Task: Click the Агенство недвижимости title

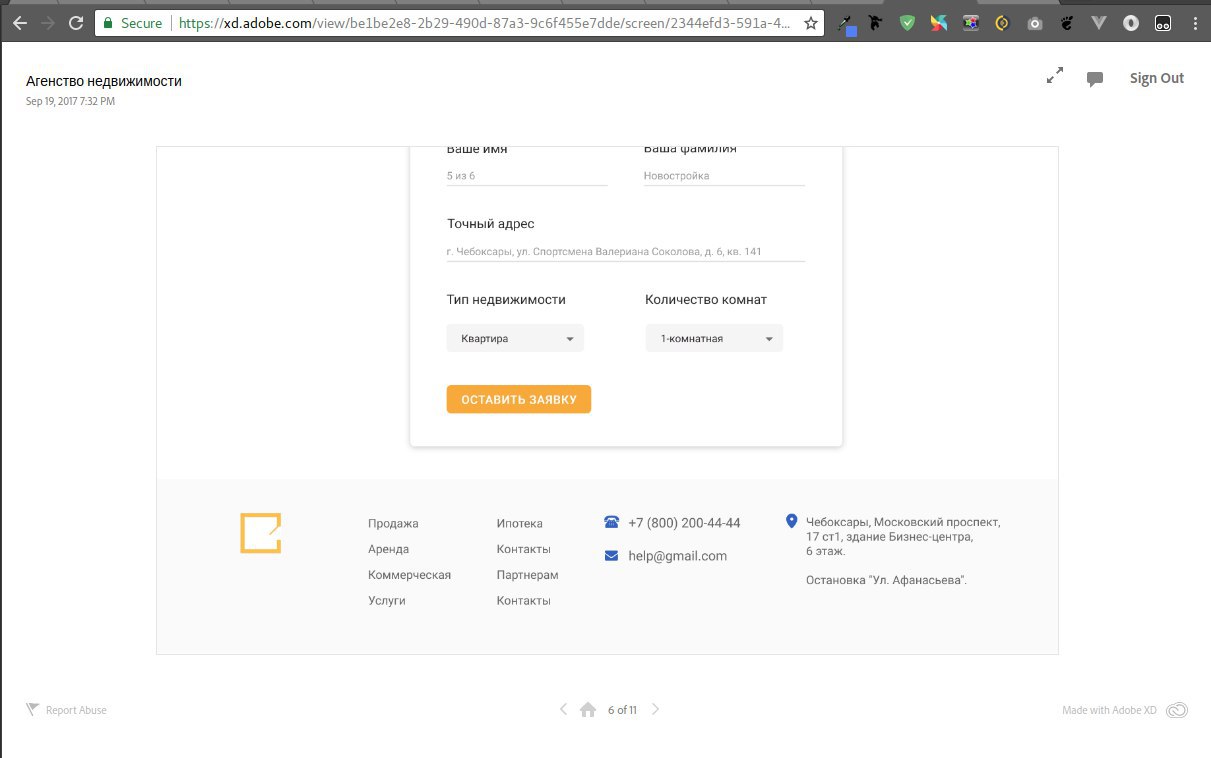Action: coord(104,81)
